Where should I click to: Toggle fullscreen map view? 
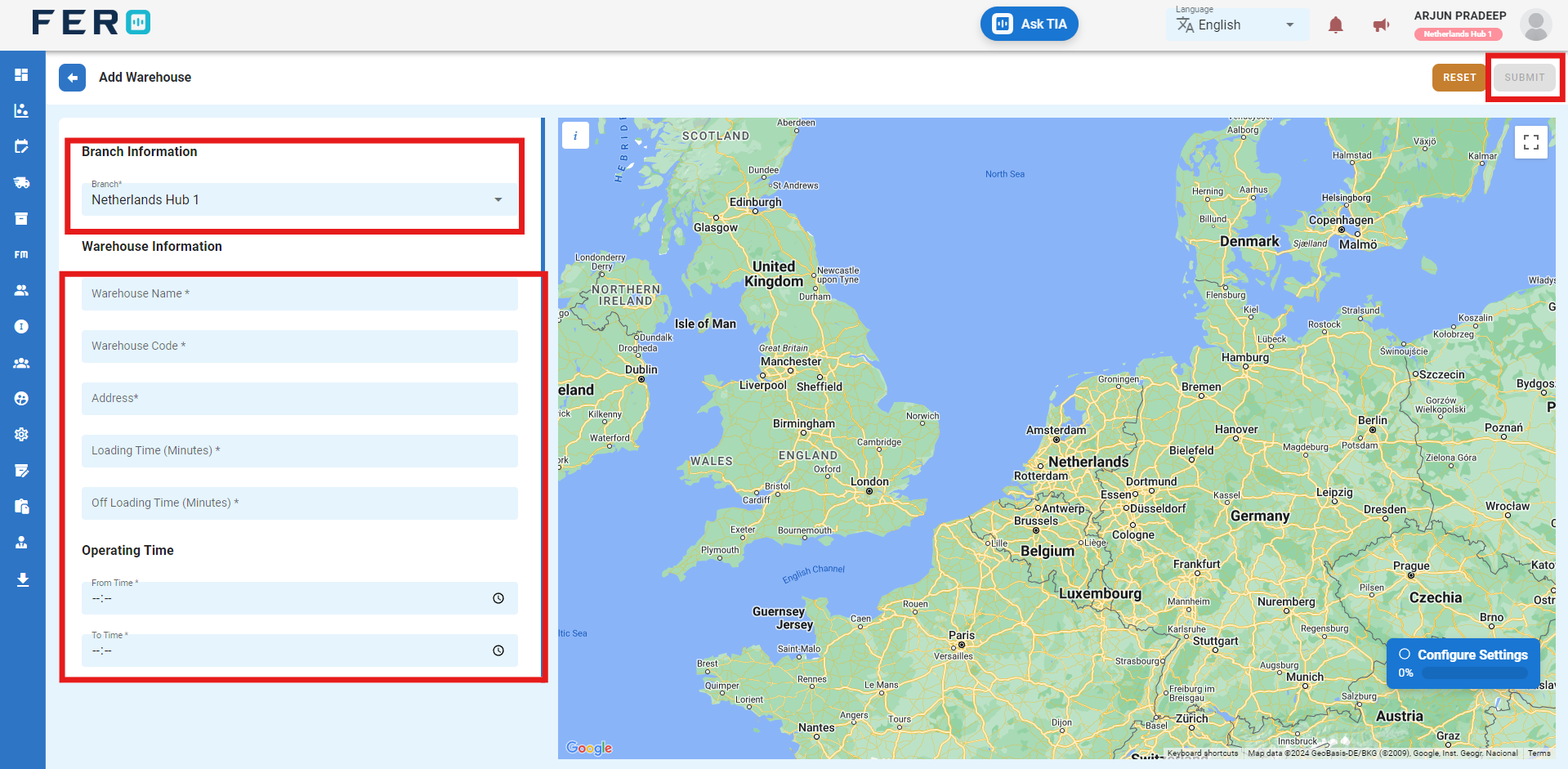tap(1531, 142)
